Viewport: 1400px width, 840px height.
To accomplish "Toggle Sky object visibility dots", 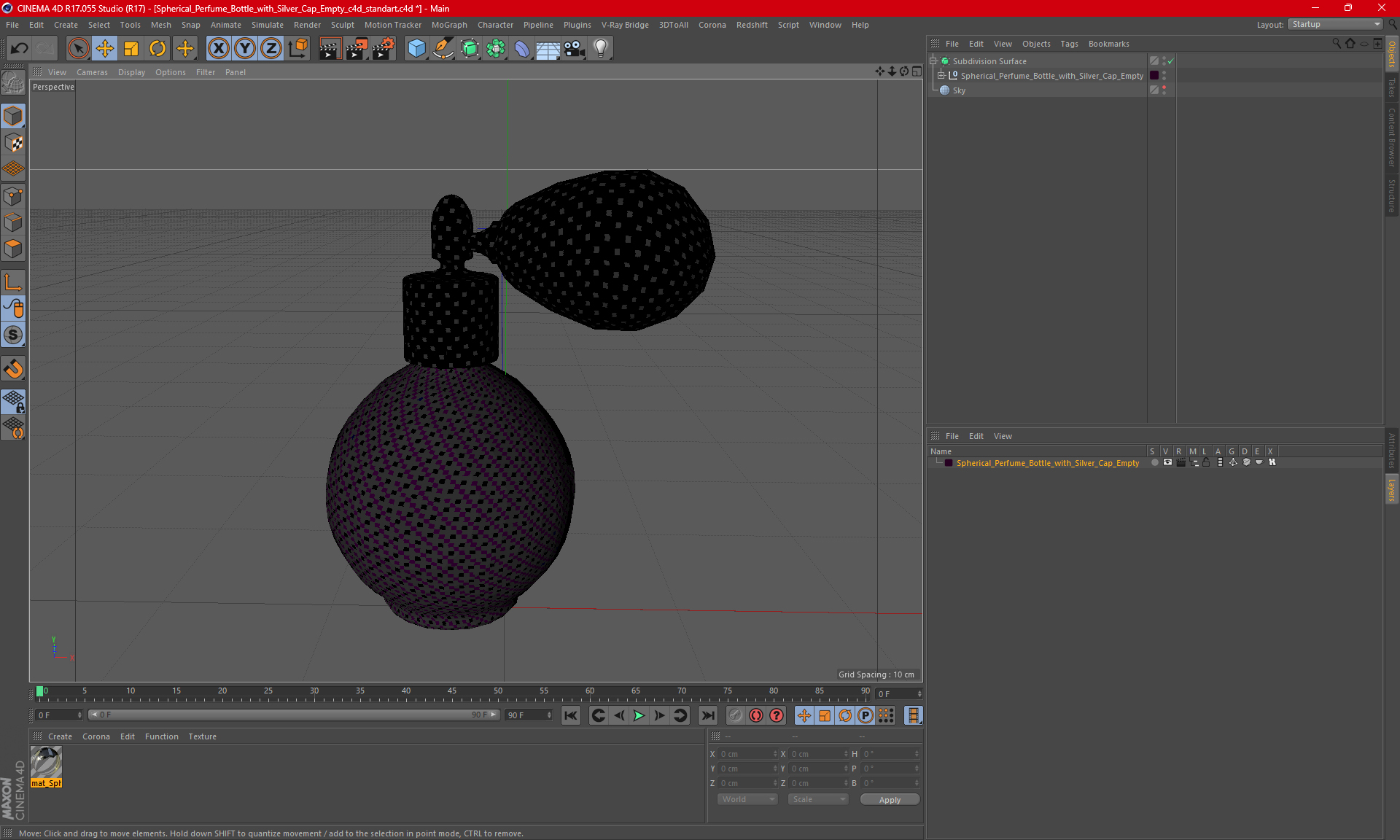I will [1164, 90].
